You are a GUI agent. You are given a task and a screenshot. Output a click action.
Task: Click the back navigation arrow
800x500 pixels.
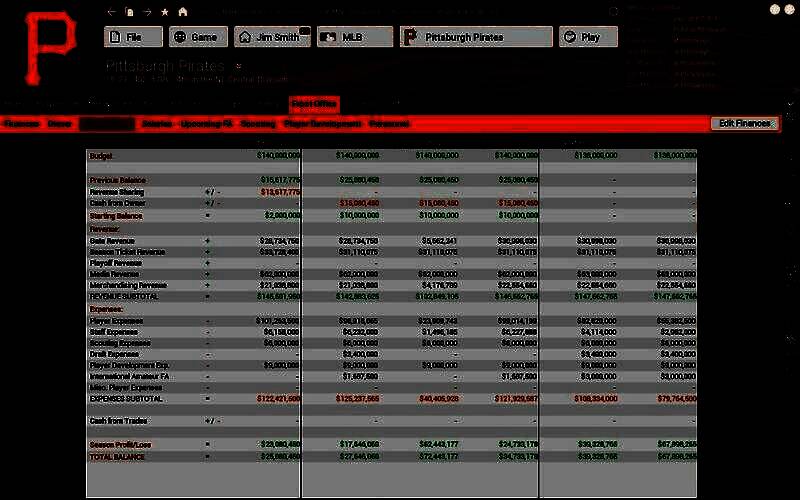(x=112, y=12)
